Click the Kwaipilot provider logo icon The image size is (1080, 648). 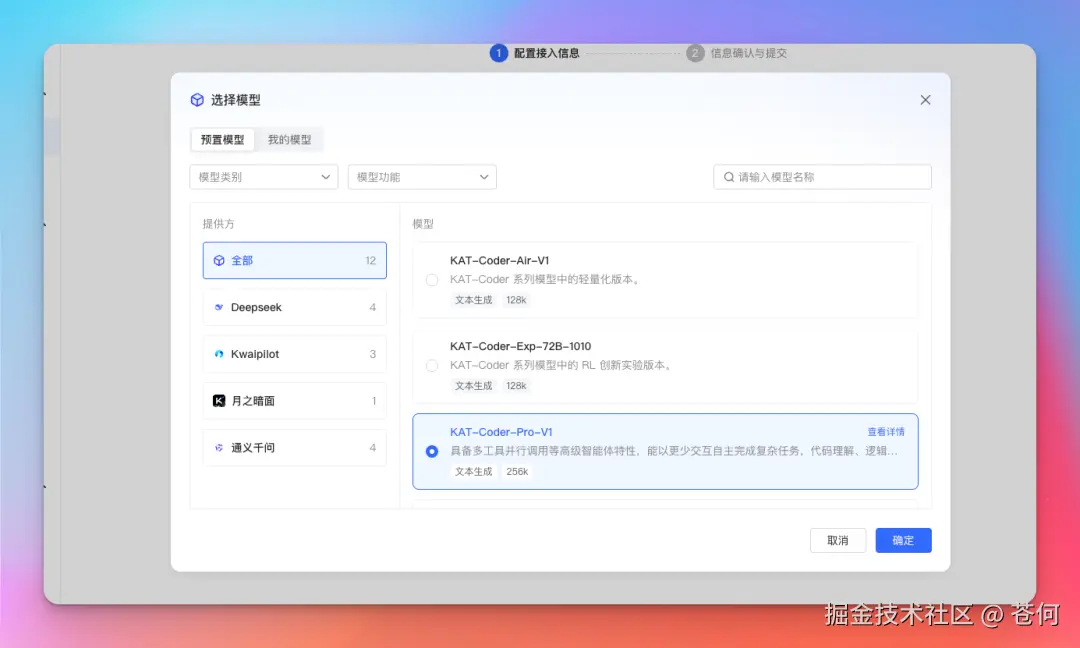pyautogui.click(x=219, y=354)
